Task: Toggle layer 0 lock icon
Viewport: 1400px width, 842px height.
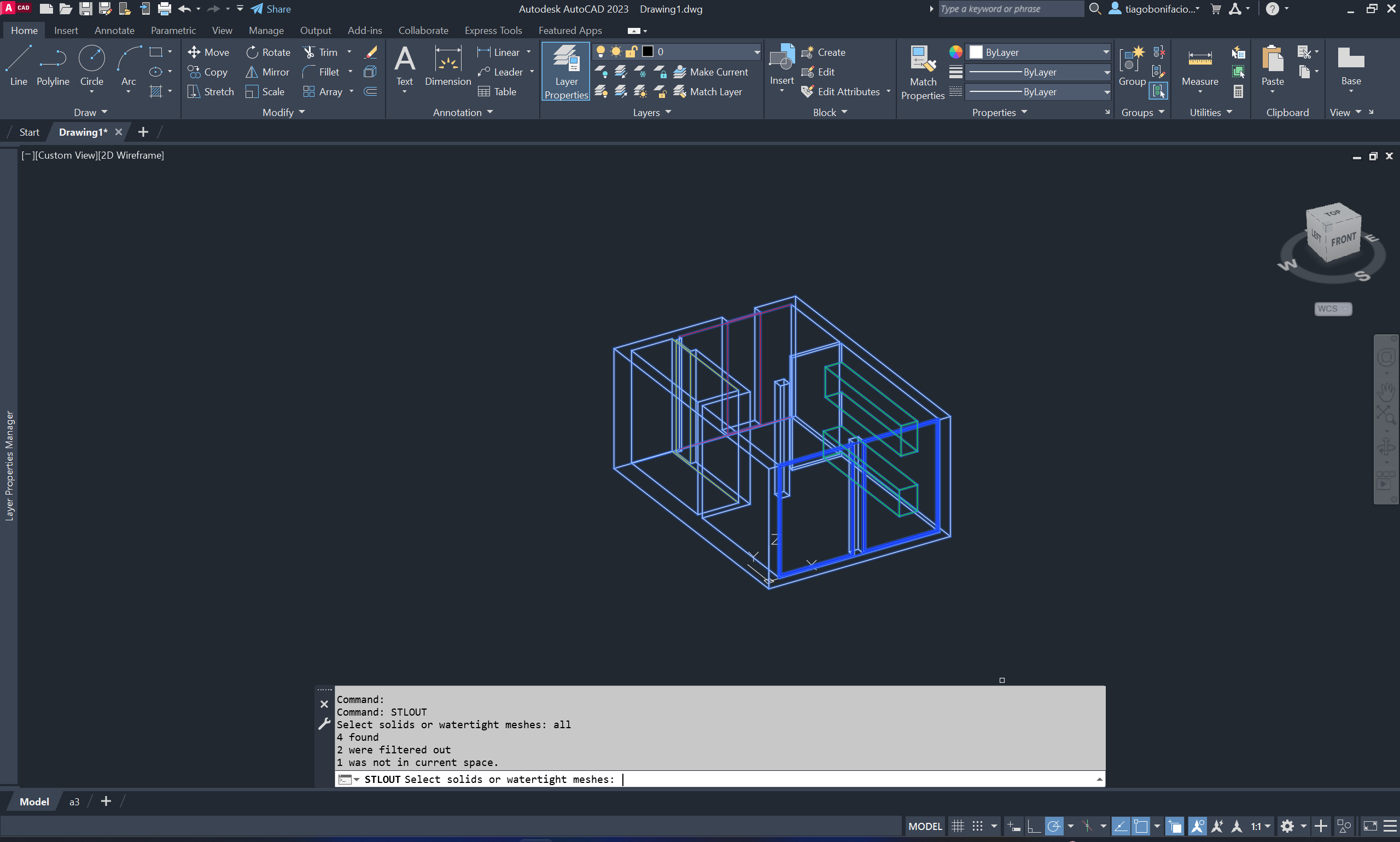Action: (x=631, y=51)
